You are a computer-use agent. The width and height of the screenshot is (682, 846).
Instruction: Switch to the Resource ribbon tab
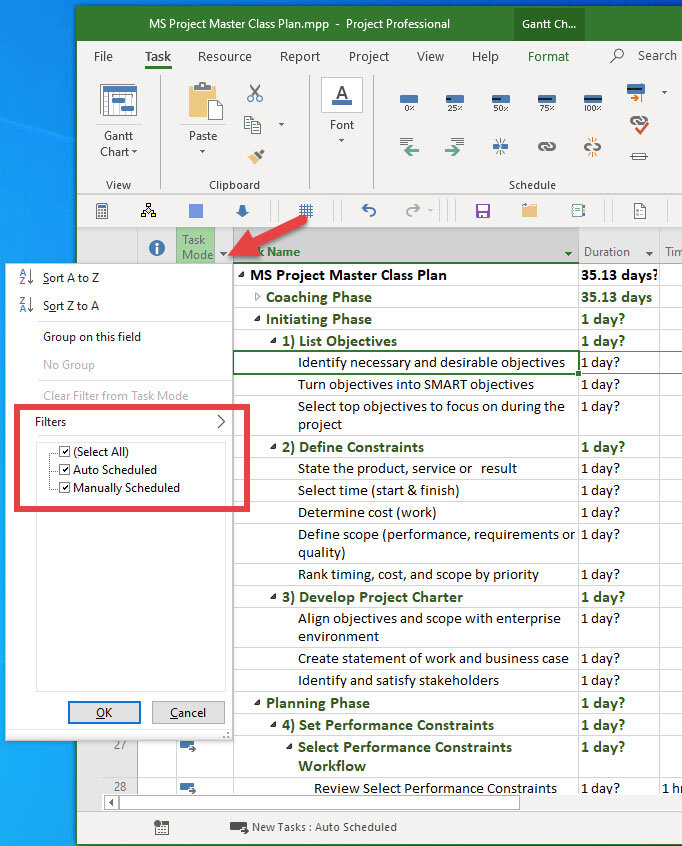(x=224, y=57)
